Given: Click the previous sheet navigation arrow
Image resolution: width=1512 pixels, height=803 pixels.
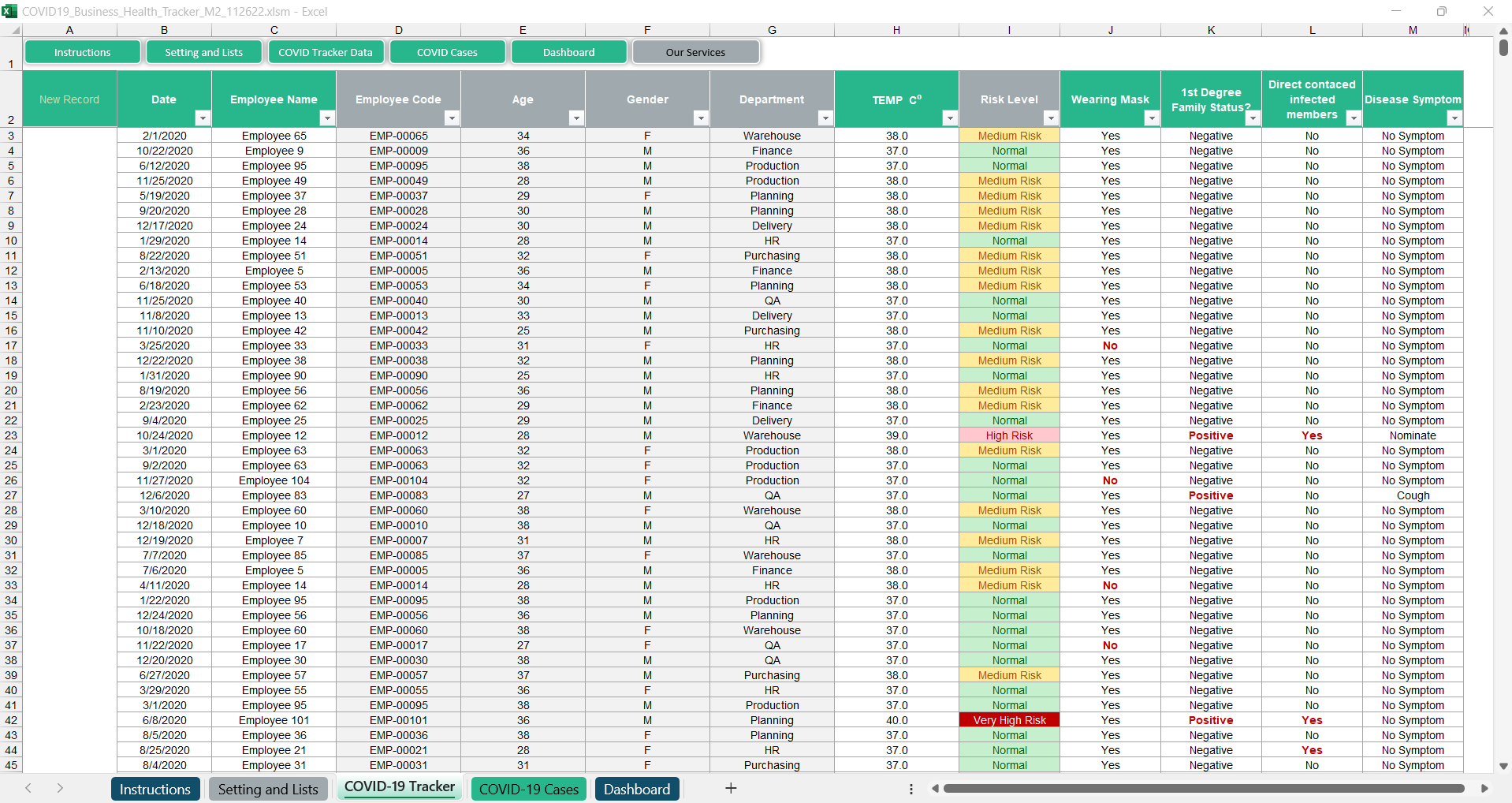Looking at the screenshot, I should point(28,789).
